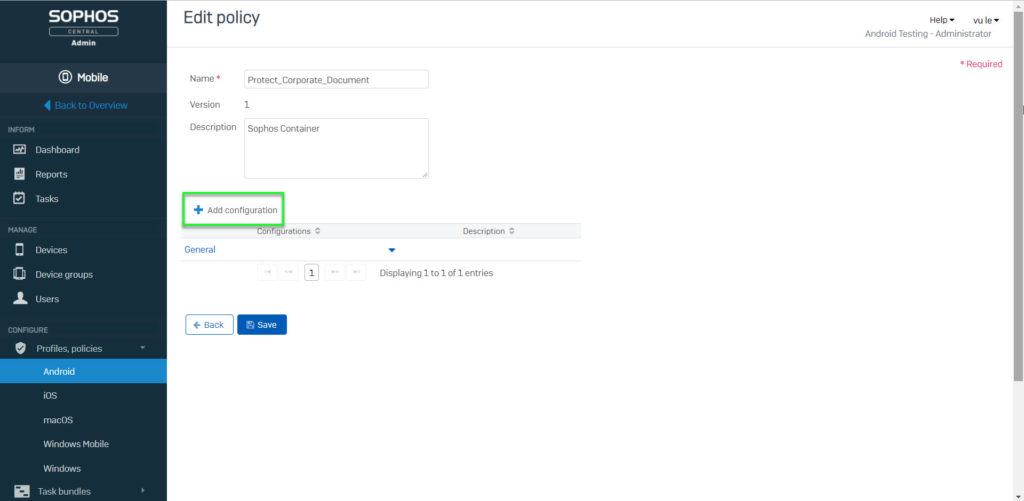
Task: Open the General row dropdown arrow
Action: click(x=392, y=250)
